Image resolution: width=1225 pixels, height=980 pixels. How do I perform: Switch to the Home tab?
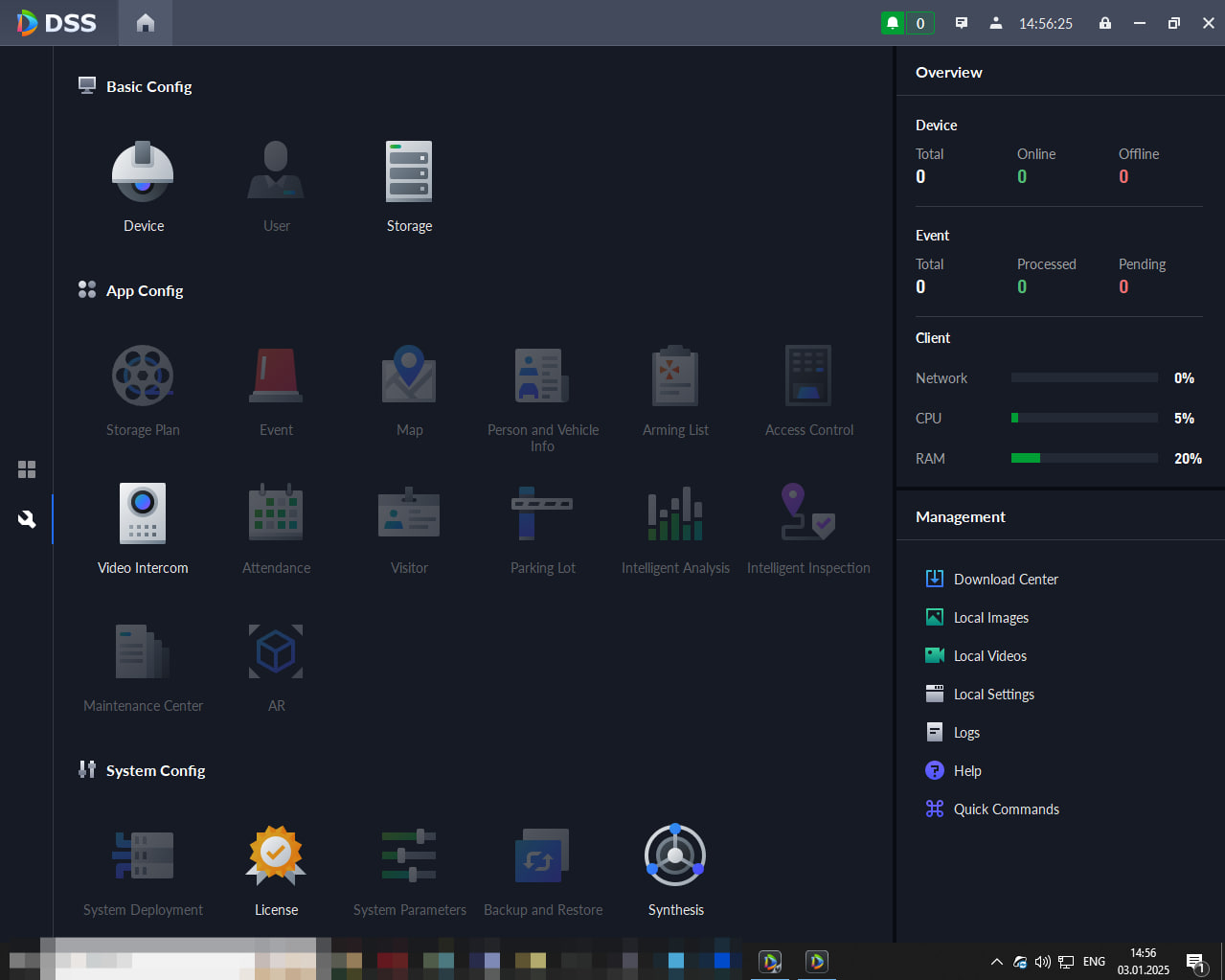tap(146, 23)
